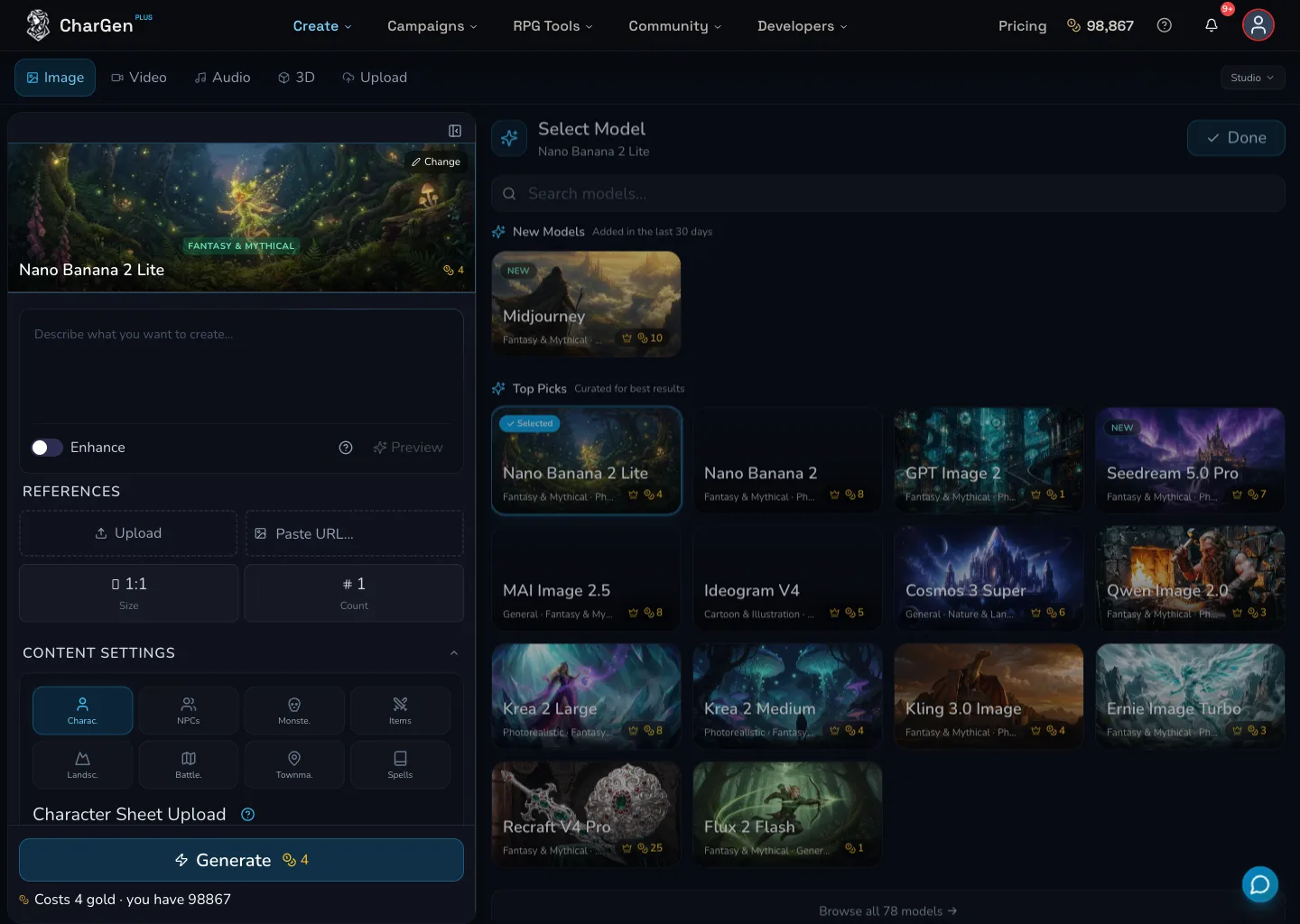The height and width of the screenshot is (924, 1300).
Task: Open the notifications bell
Action: 1212,25
